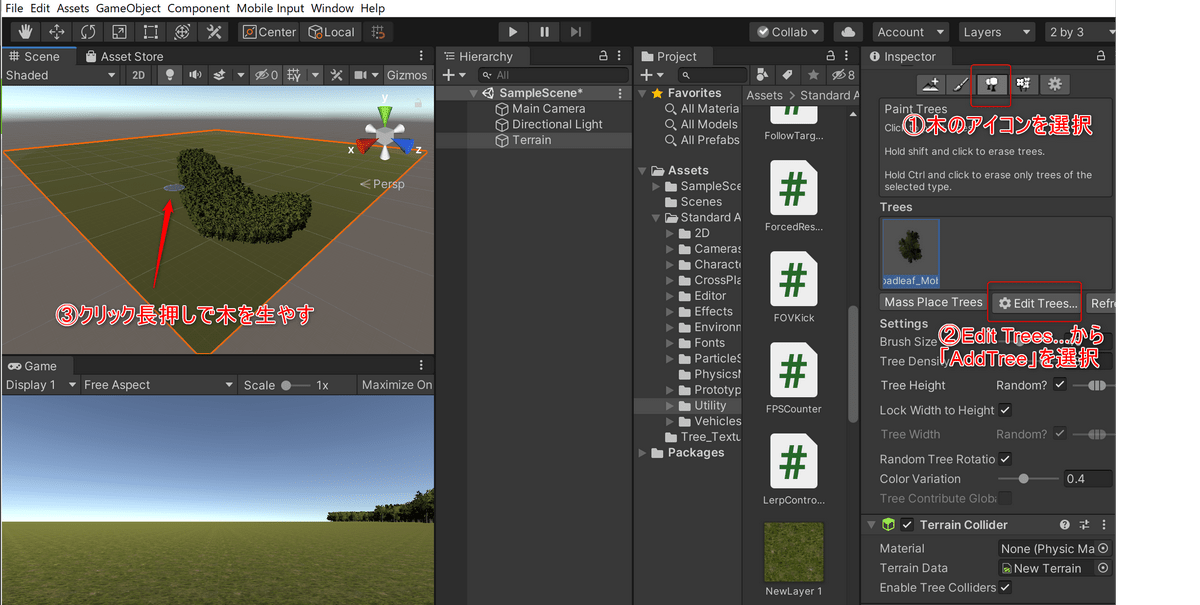
Task: Open the Terrain Collider presets icon
Action: [1085, 525]
